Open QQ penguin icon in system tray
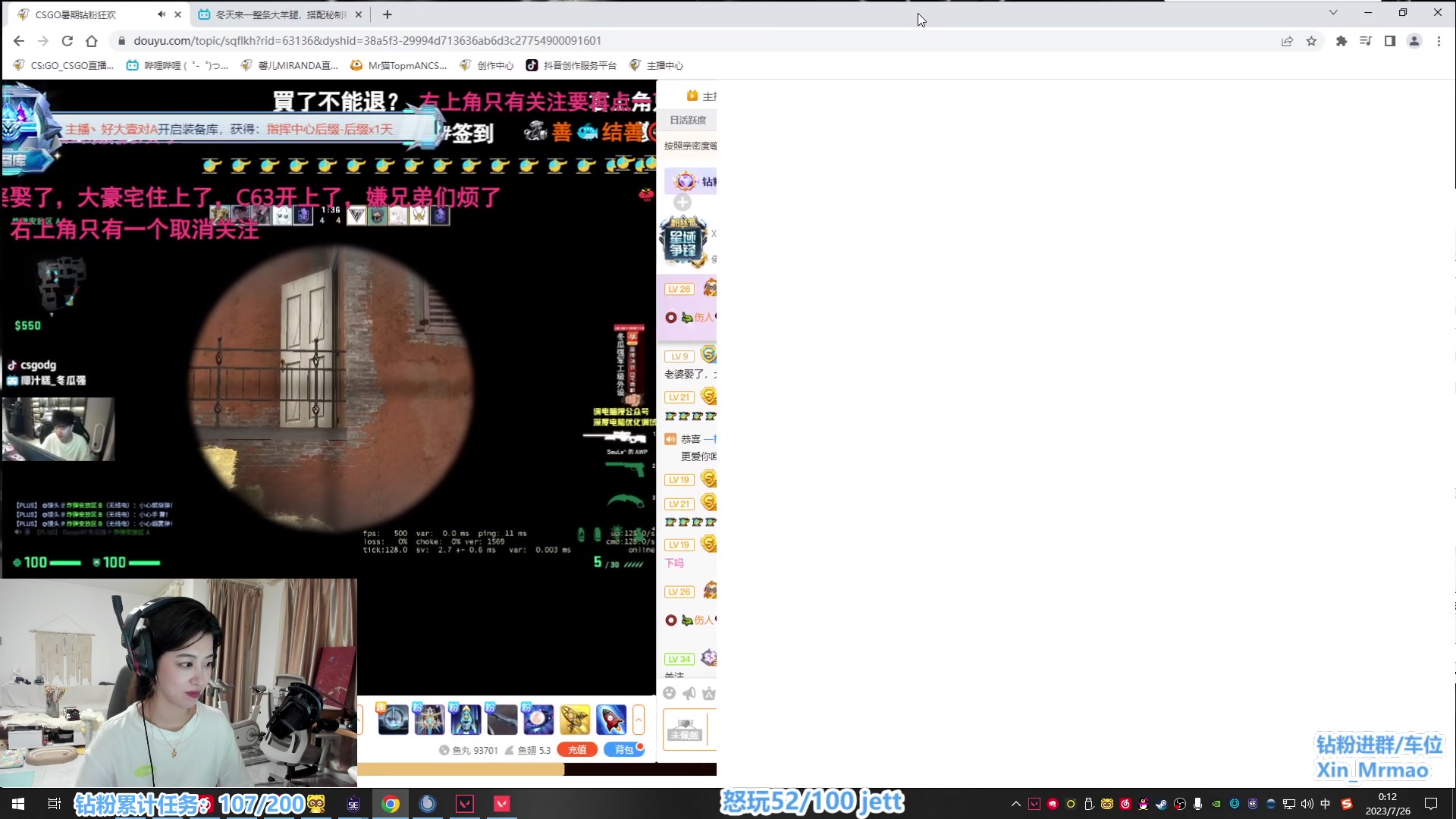The height and width of the screenshot is (819, 1456). point(1144,804)
